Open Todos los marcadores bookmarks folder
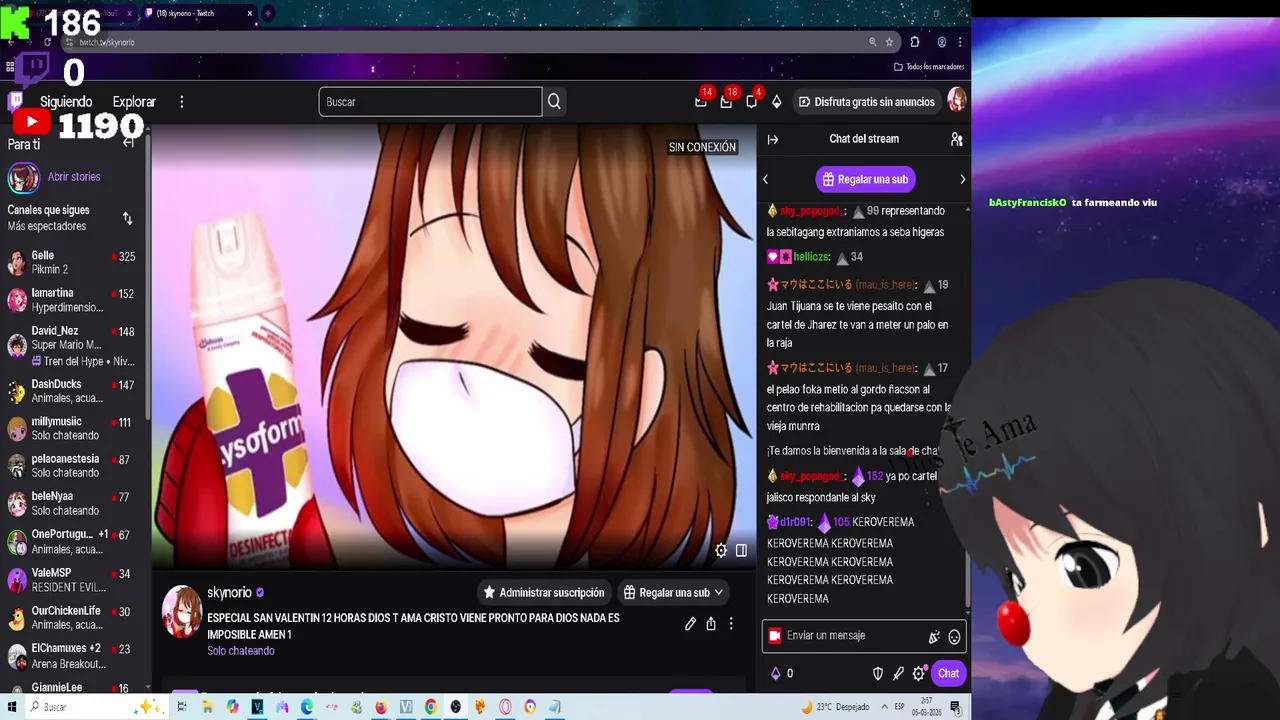Screen dimensions: 1280x720 point(929,67)
